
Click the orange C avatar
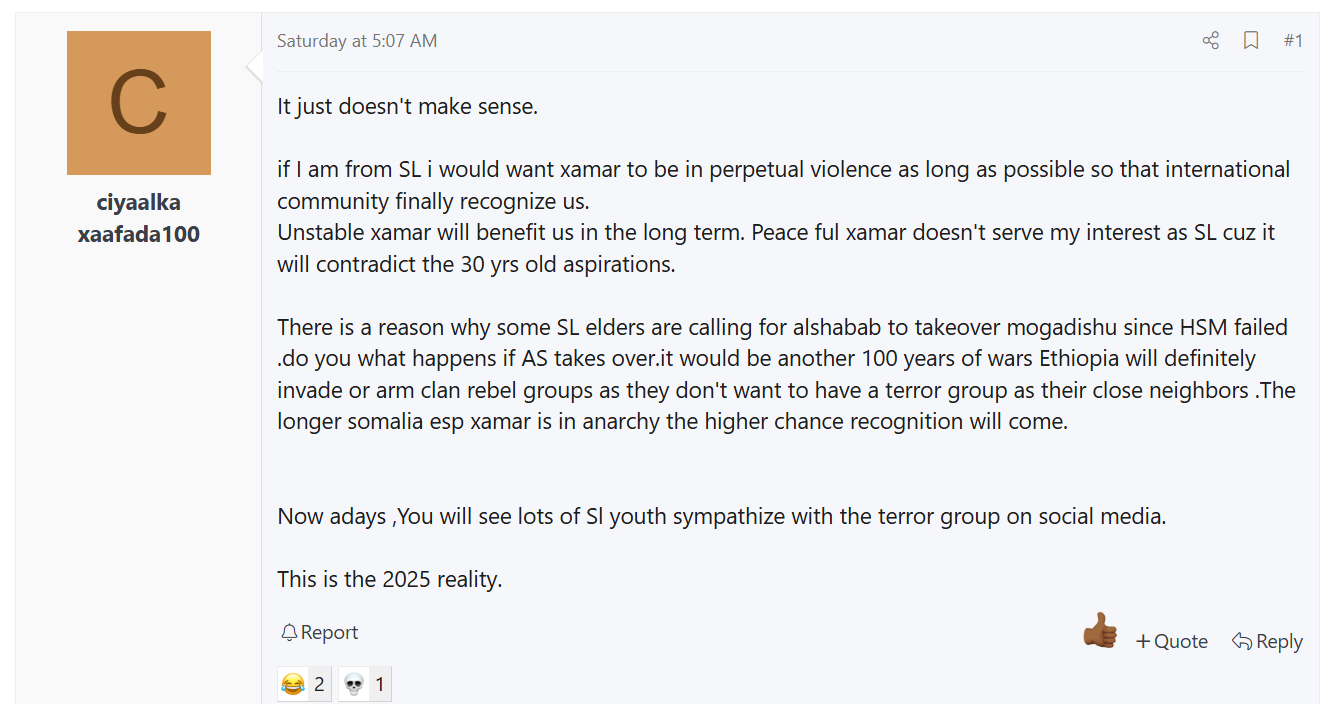pos(139,103)
